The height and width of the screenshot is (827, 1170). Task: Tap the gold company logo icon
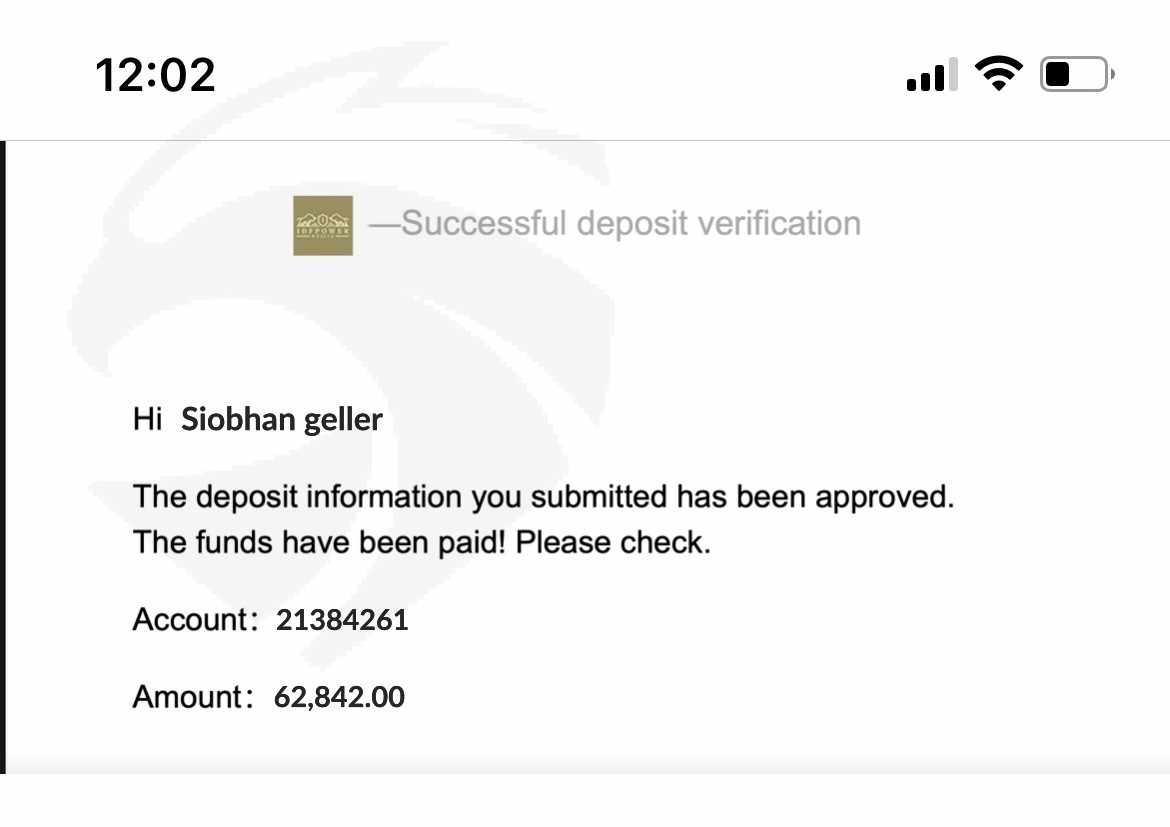click(x=323, y=225)
